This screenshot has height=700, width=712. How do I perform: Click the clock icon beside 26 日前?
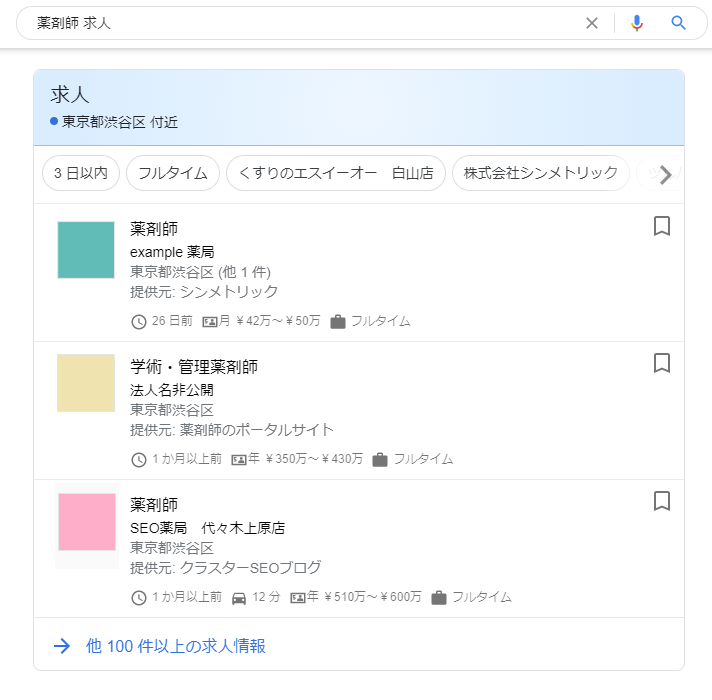point(139,322)
